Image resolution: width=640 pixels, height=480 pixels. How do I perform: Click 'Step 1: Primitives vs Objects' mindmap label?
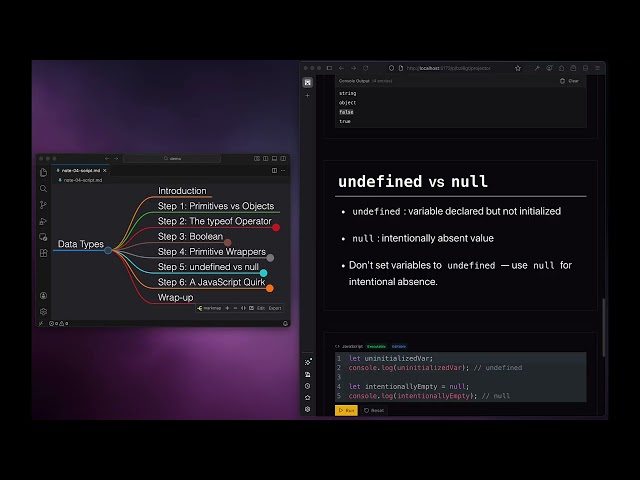216,206
